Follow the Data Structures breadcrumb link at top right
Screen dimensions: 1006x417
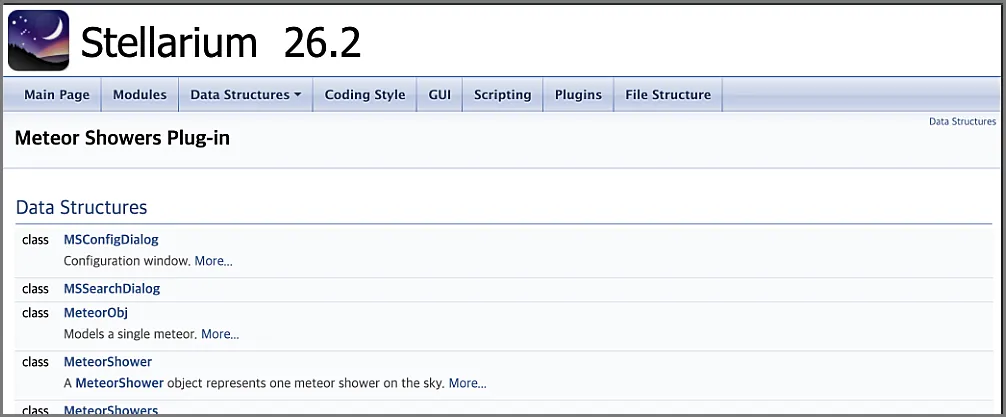coord(962,121)
